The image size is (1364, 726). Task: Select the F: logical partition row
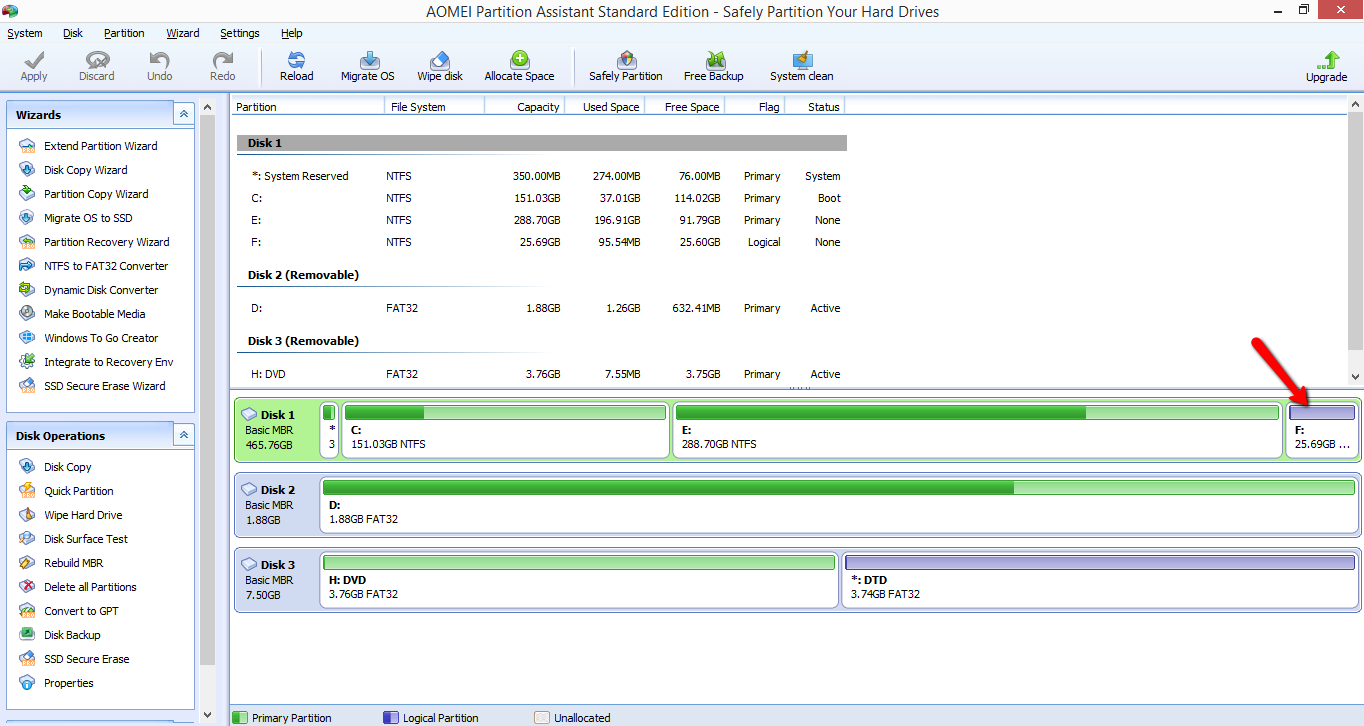click(x=541, y=242)
